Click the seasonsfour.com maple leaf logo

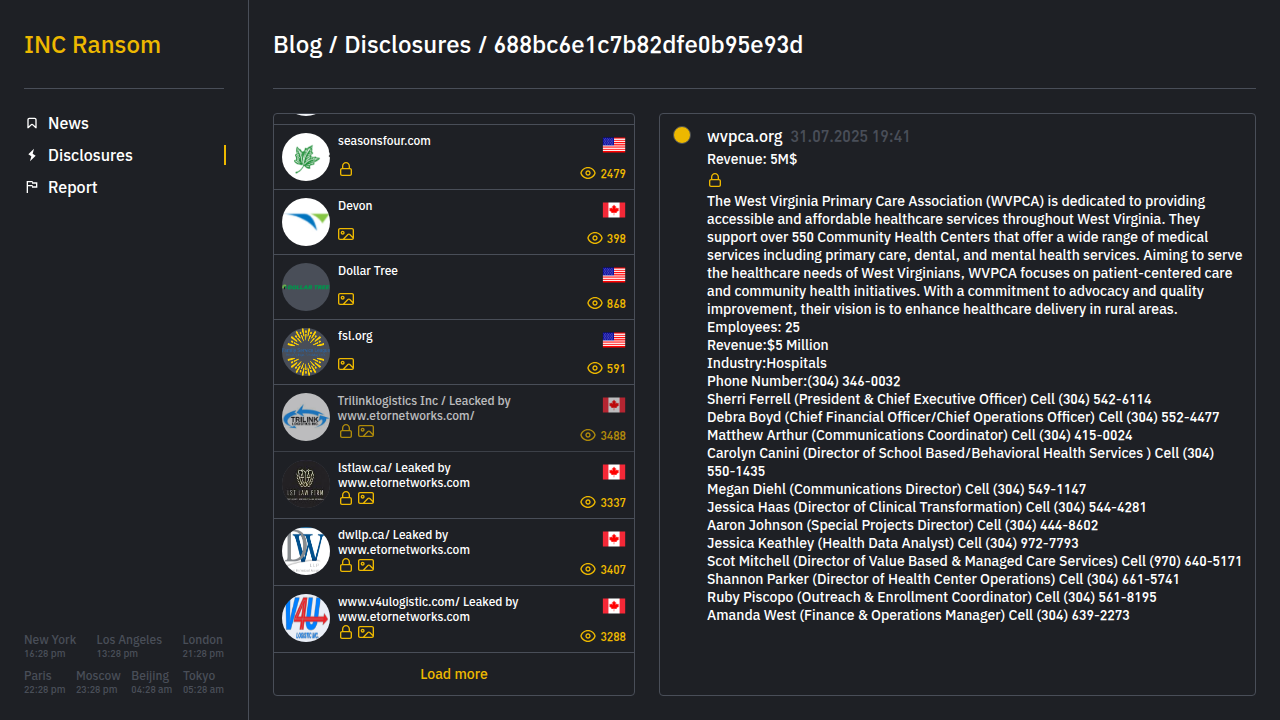(306, 157)
